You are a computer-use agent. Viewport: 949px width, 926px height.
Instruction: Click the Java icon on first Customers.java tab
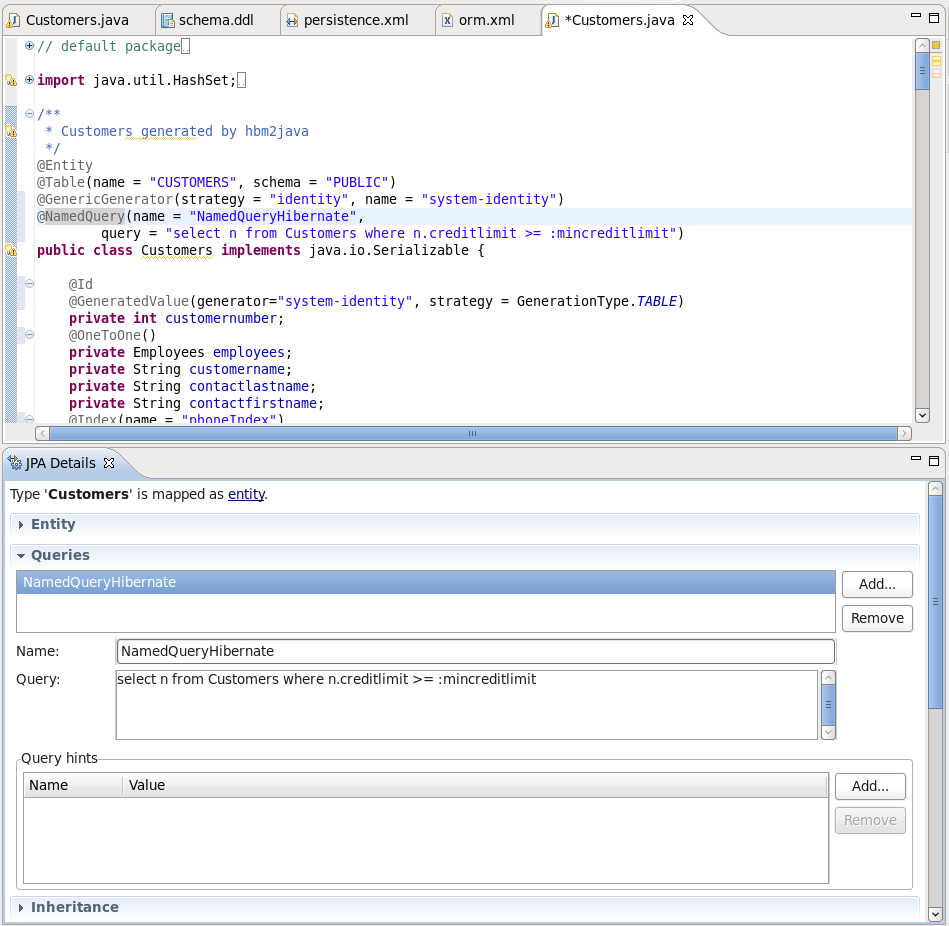pos(13,19)
